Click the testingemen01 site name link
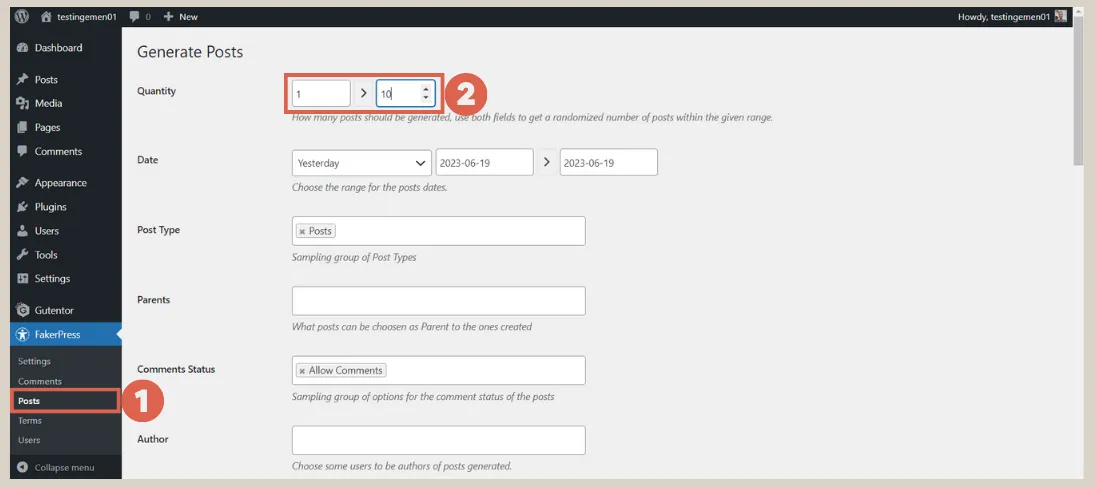The image size is (1096, 488). tap(86, 16)
